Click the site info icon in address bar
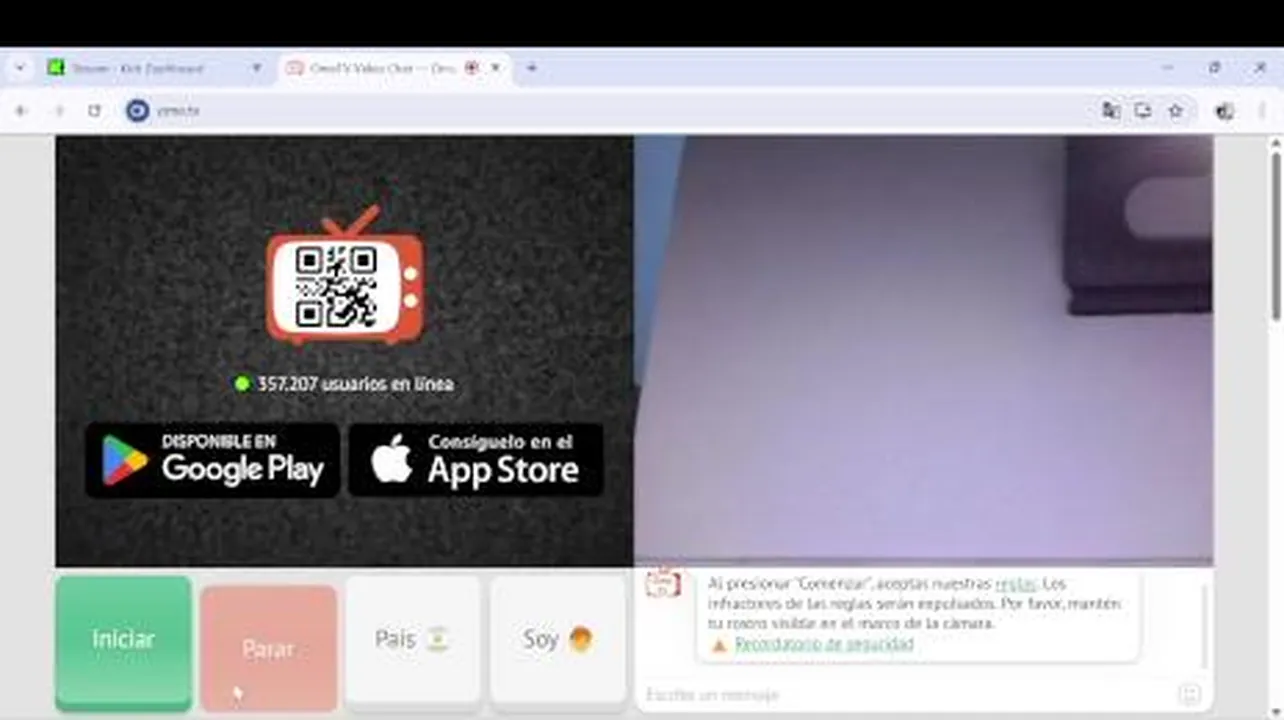This screenshot has height=720, width=1284. [138, 111]
